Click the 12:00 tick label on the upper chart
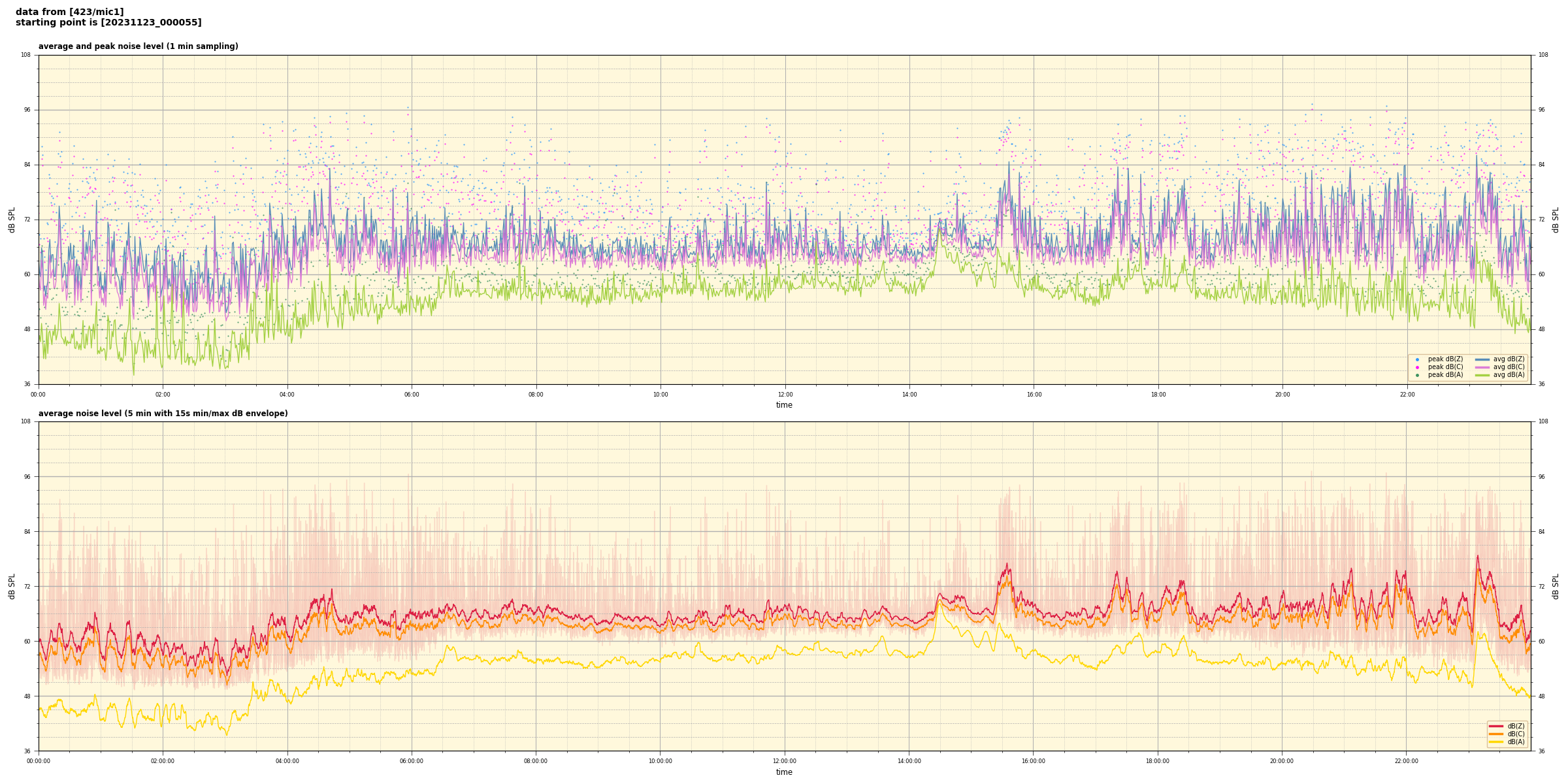This screenshot has height=784, width=1568. point(785,395)
